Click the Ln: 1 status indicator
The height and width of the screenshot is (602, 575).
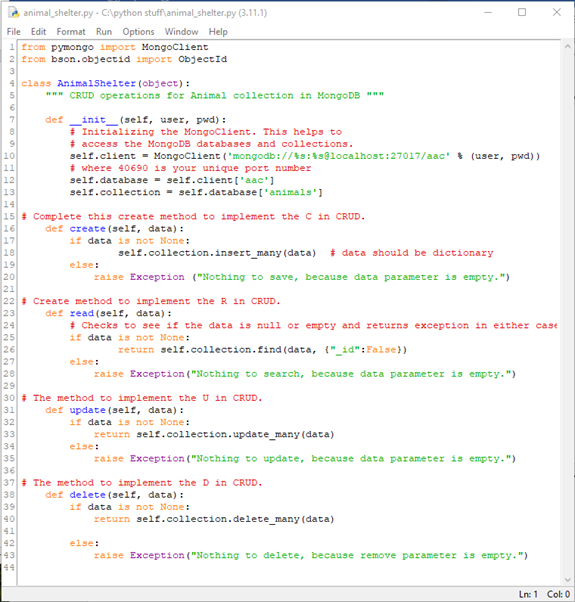click(529, 594)
